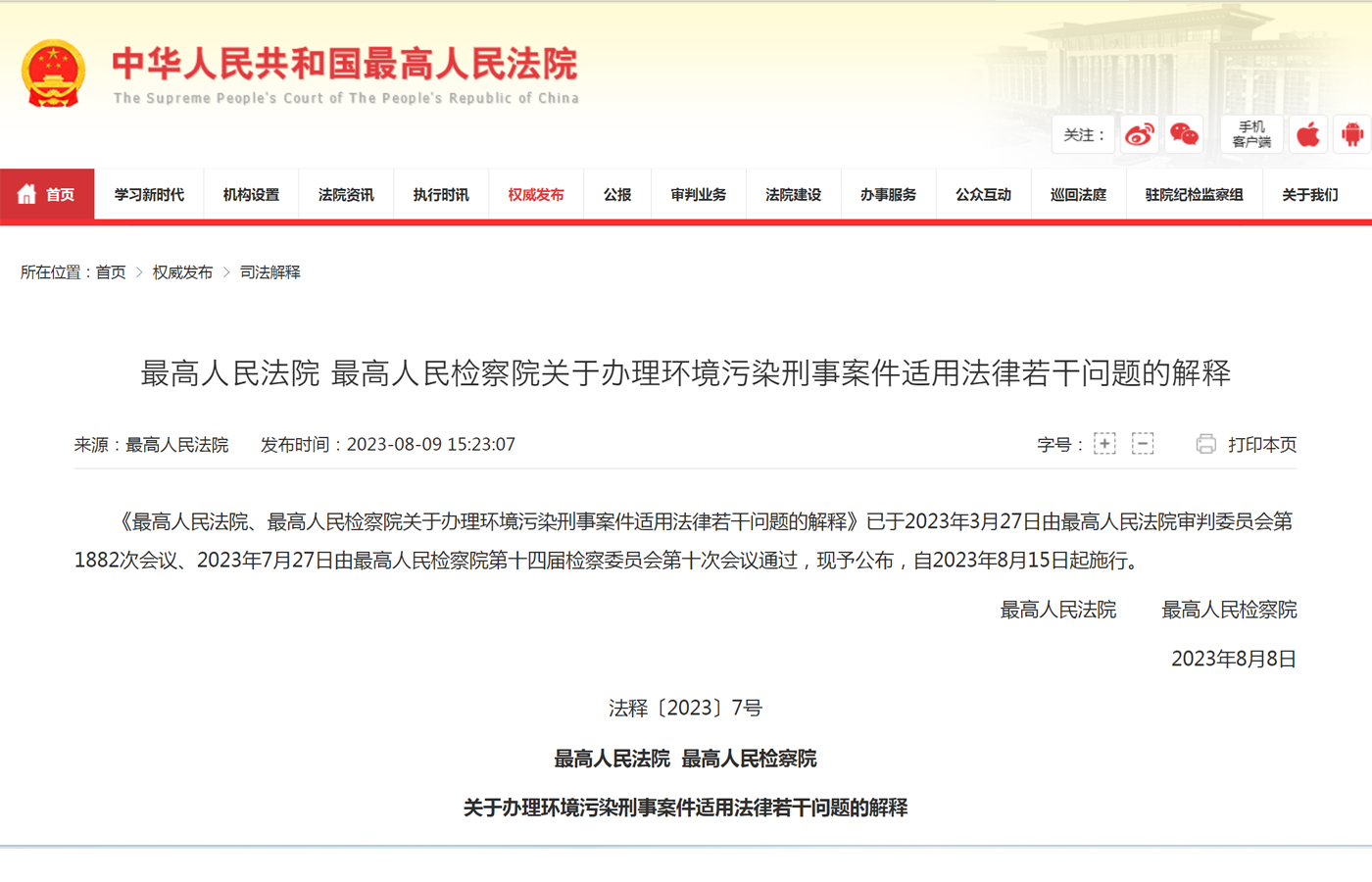The height and width of the screenshot is (882, 1372).
Task: Click the Apple iOS download icon
Action: click(x=1307, y=134)
